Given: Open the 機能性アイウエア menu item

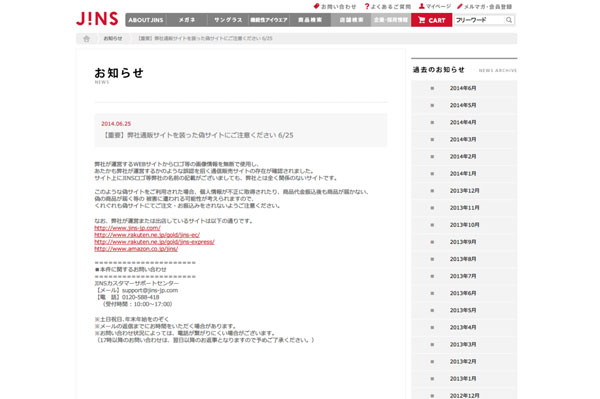Looking at the screenshot, I should [269, 20].
